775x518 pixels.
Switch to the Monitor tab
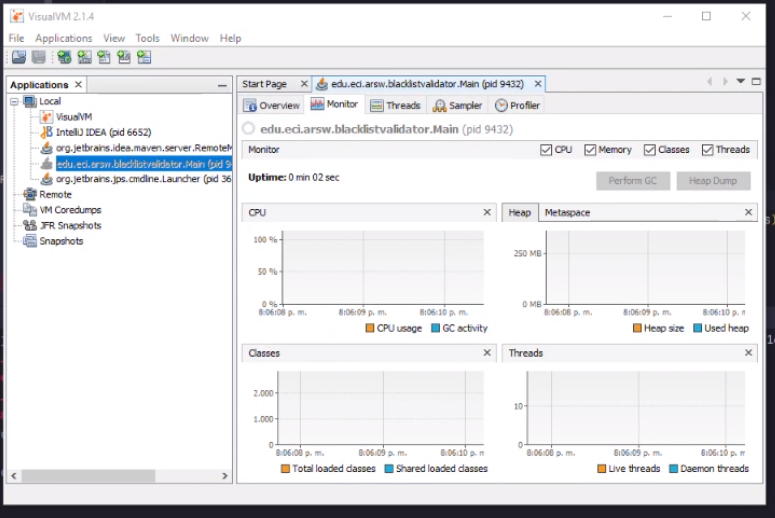335,104
